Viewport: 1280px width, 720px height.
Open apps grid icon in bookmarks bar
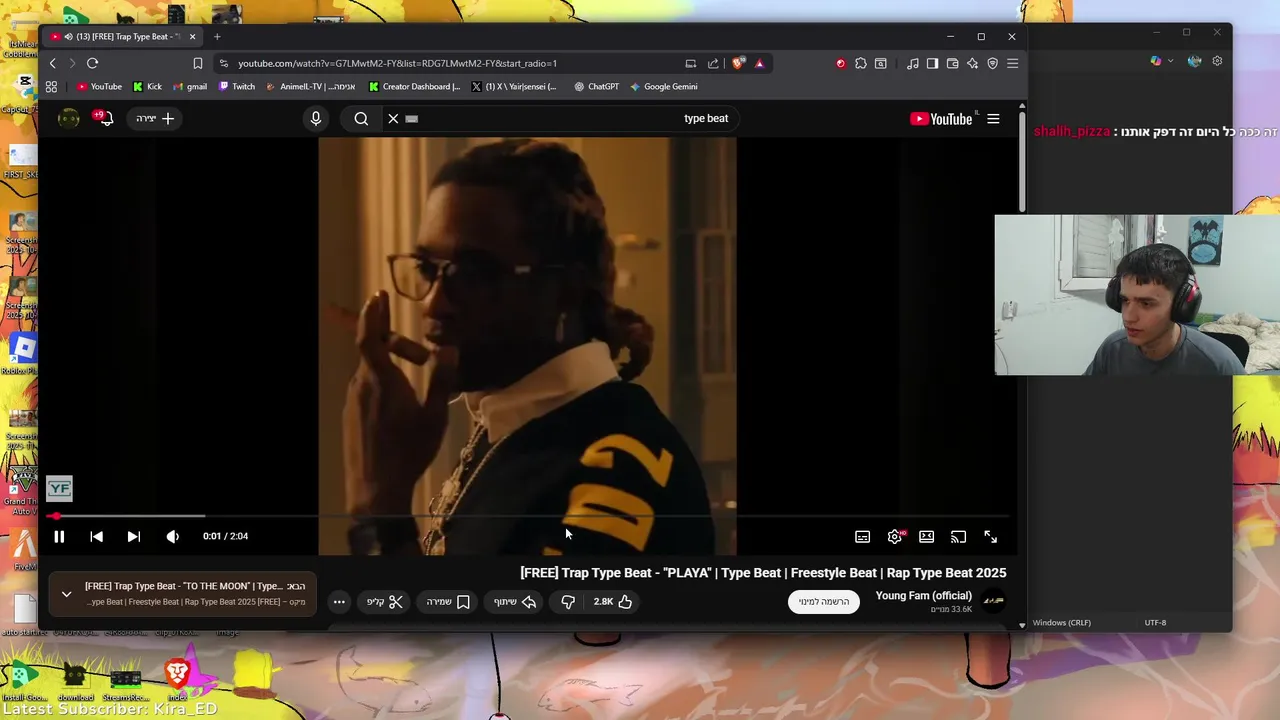pos(51,87)
